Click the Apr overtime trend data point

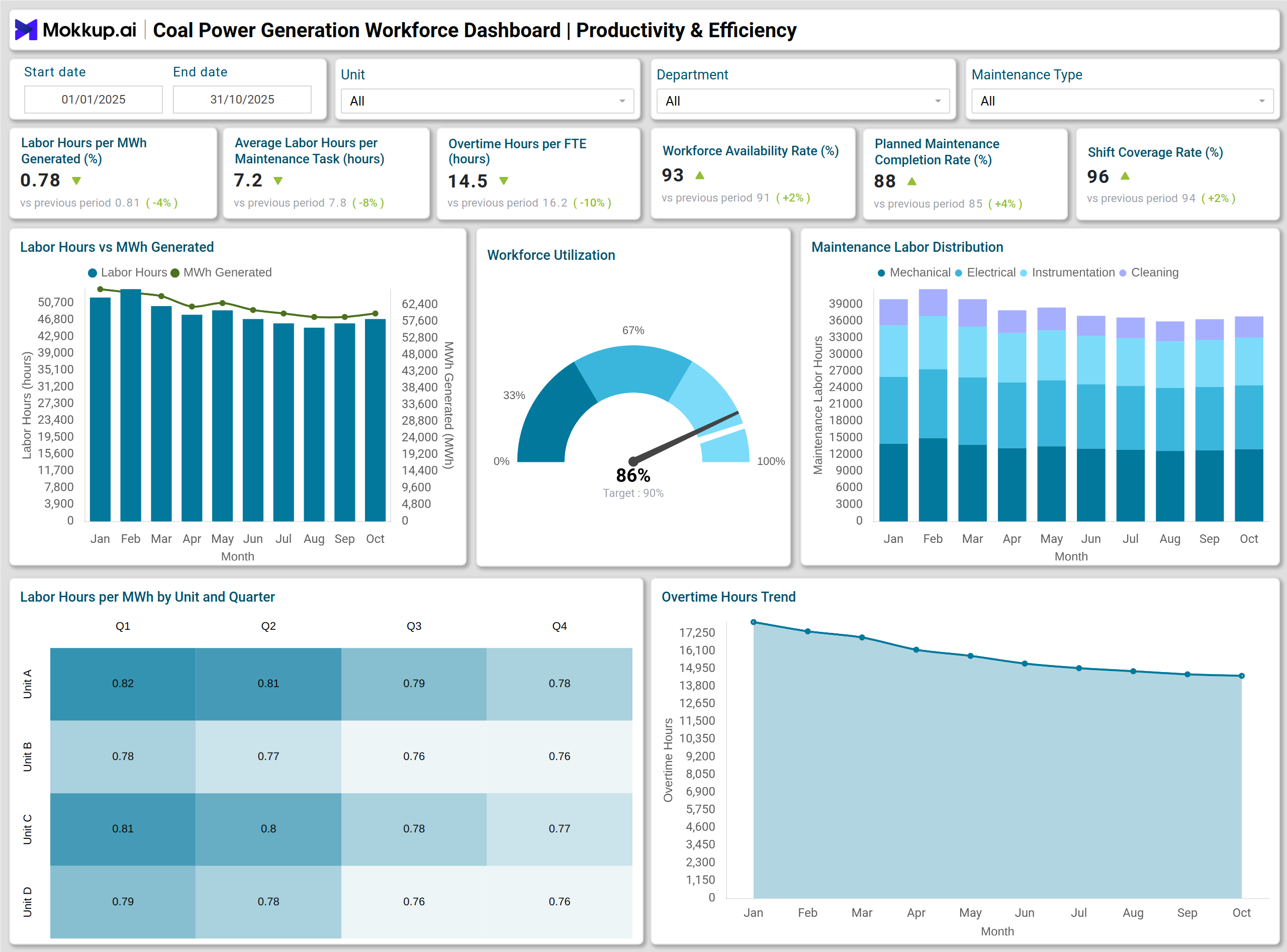tap(916, 650)
